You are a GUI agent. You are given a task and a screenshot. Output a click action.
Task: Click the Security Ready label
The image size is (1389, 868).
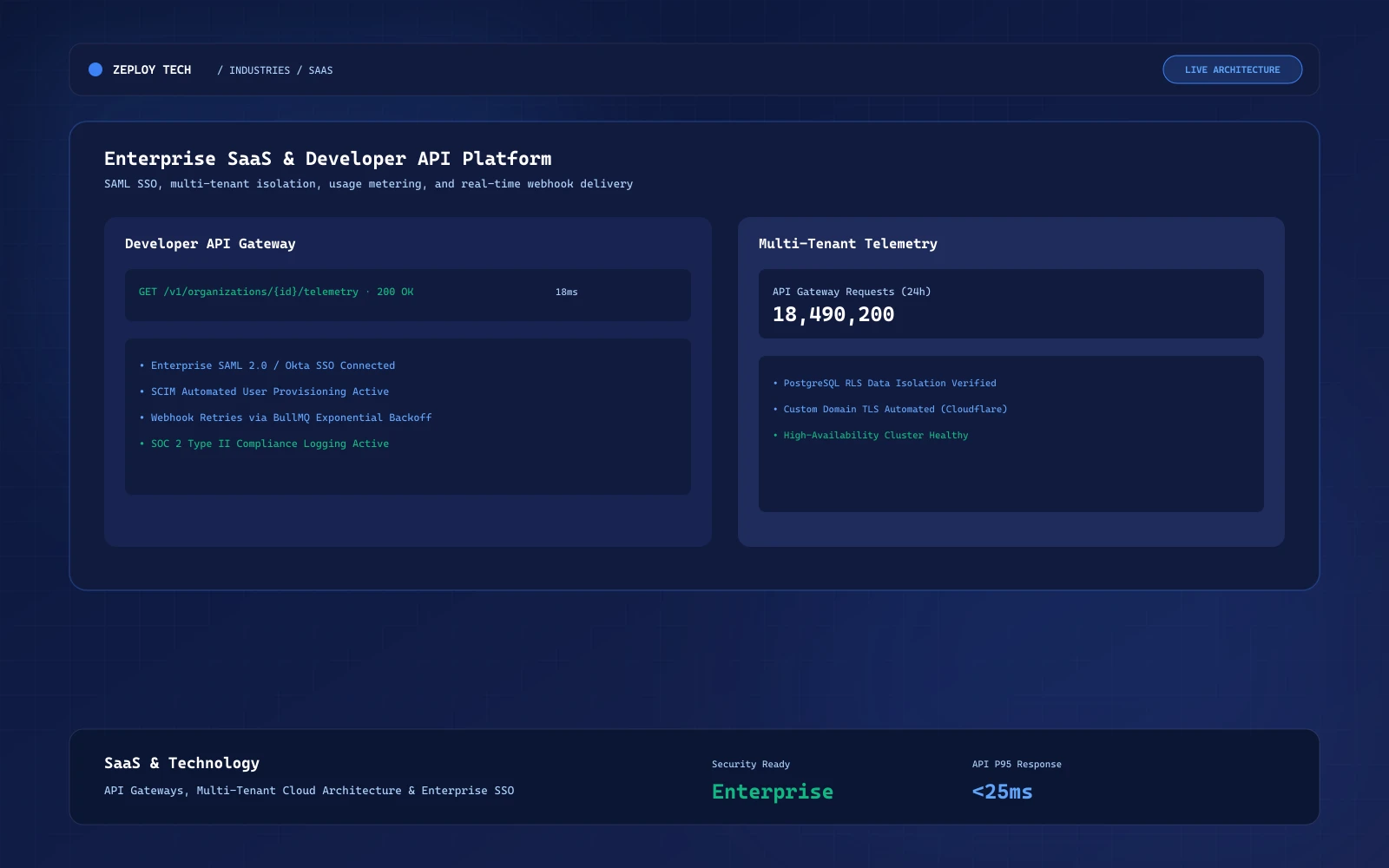pos(751,765)
